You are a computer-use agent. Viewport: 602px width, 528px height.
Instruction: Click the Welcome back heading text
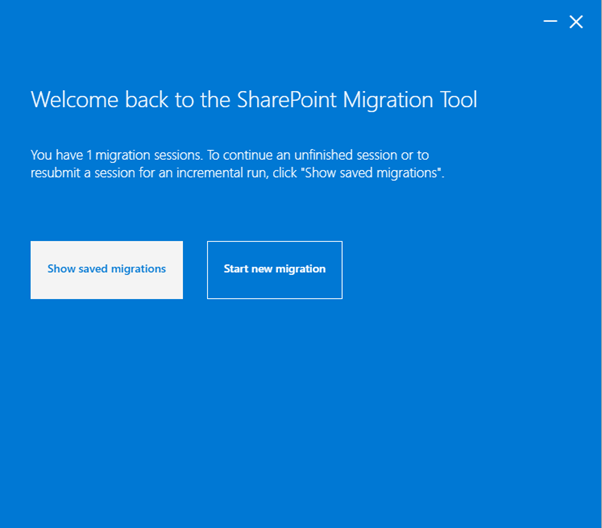pyautogui.click(x=254, y=99)
